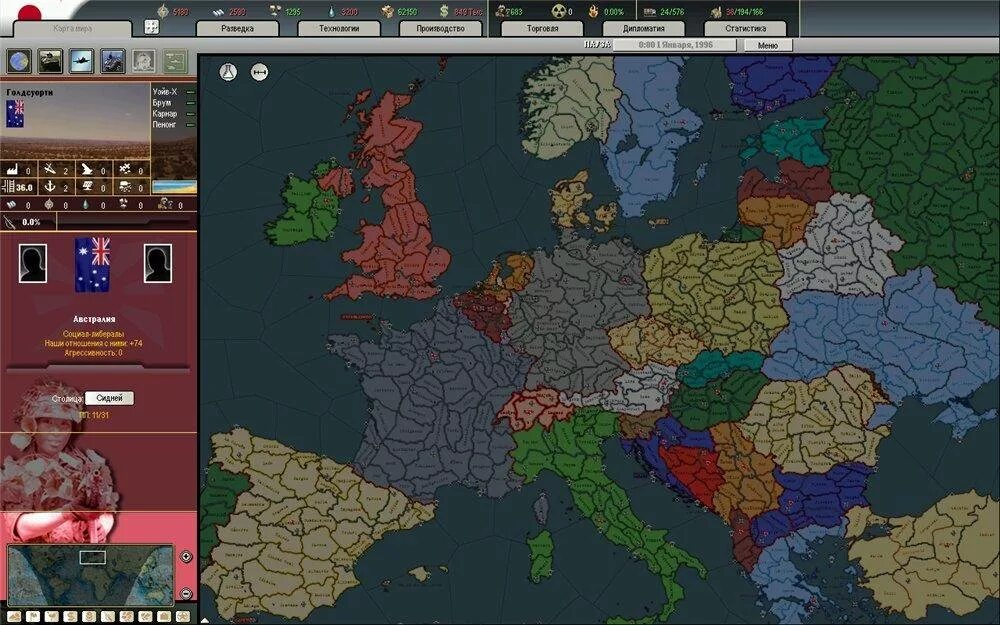The image size is (1000, 625).
Task: Toggle the briefcase map filter icon at bottom
Action: coord(164,617)
